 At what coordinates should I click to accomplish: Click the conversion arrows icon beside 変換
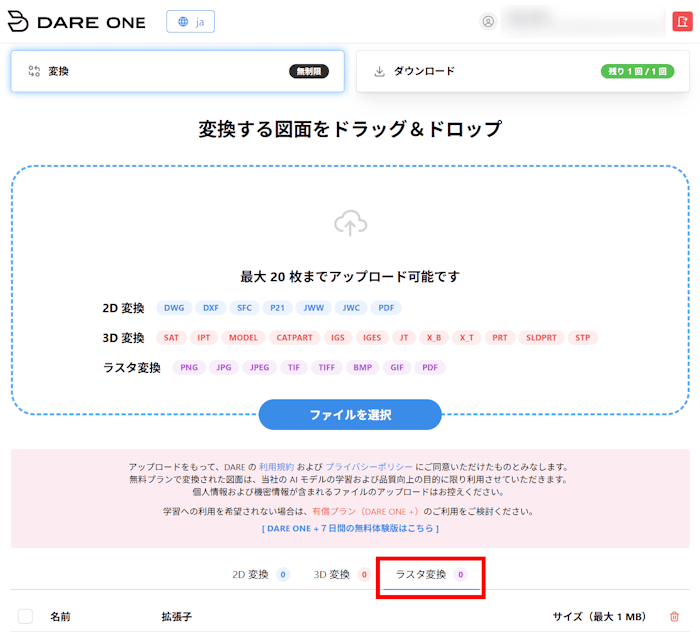[x=34, y=71]
